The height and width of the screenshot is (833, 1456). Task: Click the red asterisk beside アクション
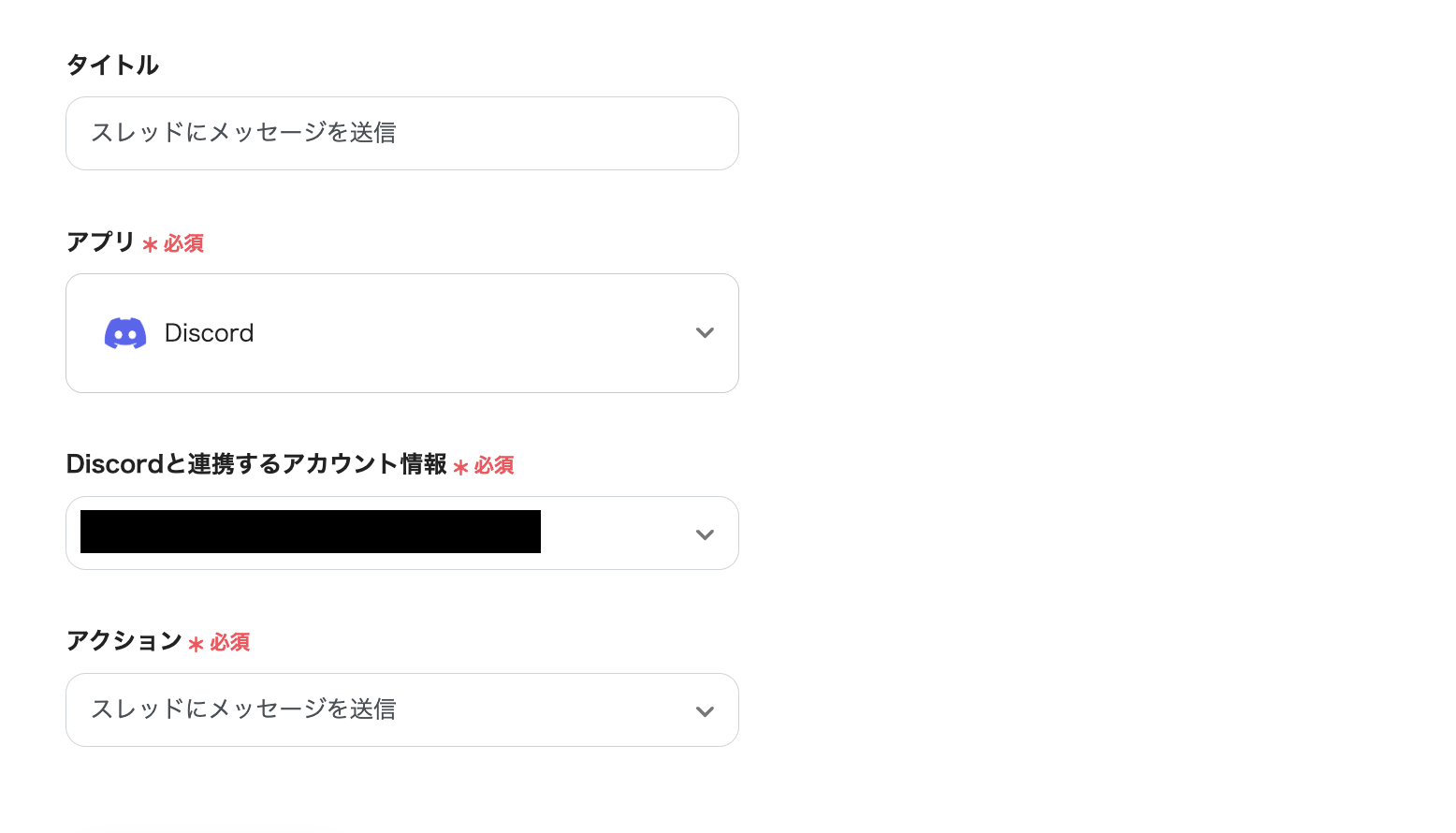[x=196, y=644]
